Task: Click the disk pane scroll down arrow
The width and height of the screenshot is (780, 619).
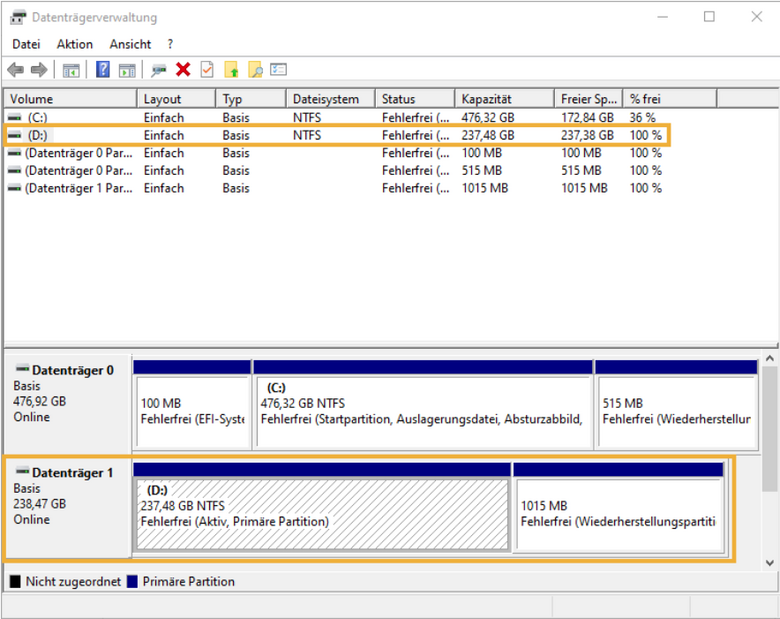Action: [x=770, y=563]
